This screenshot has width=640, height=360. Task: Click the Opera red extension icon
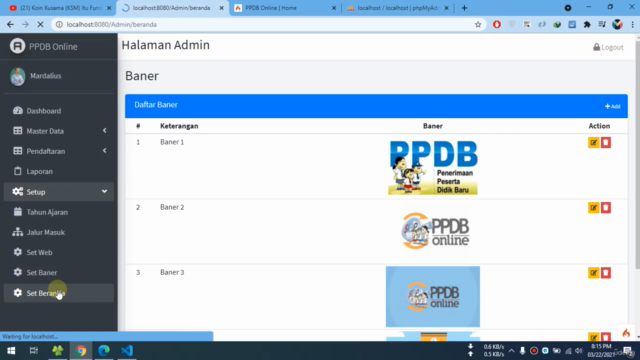tap(497, 24)
